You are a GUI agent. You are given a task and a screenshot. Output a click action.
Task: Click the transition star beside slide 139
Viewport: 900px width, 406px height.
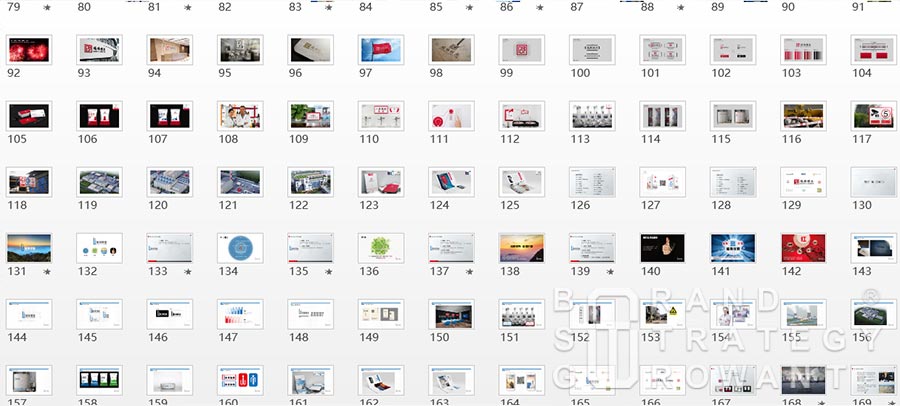point(610,272)
